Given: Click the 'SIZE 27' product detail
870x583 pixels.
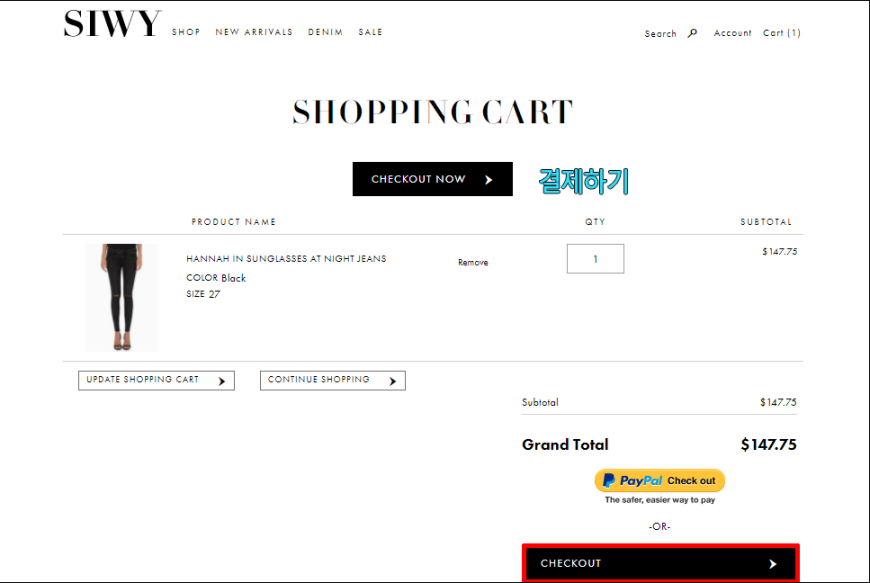Looking at the screenshot, I should (203, 294).
